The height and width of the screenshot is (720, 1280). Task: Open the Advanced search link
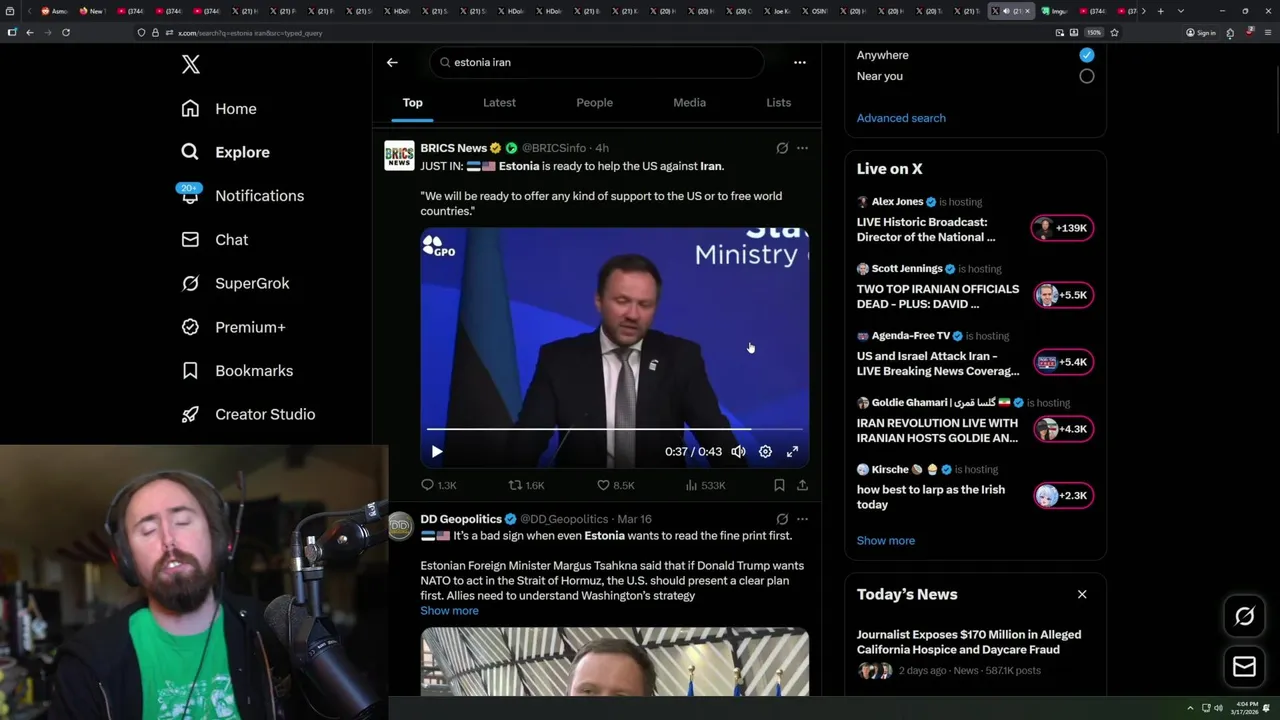(x=901, y=118)
